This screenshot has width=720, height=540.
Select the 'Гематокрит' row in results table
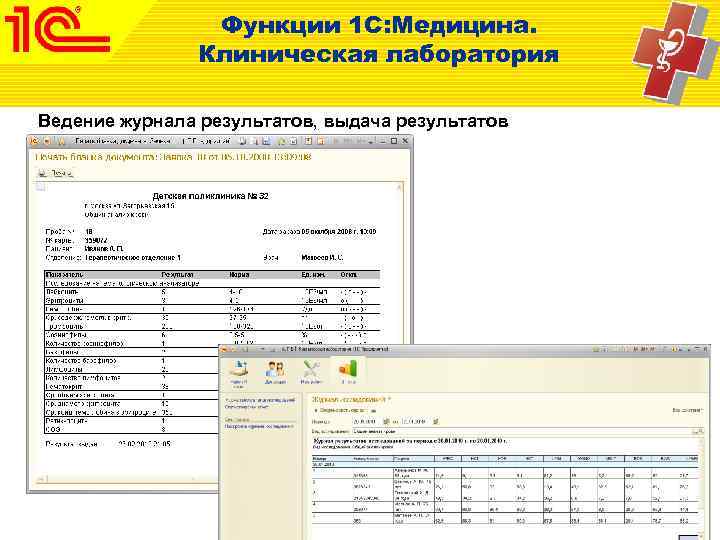[131, 387]
